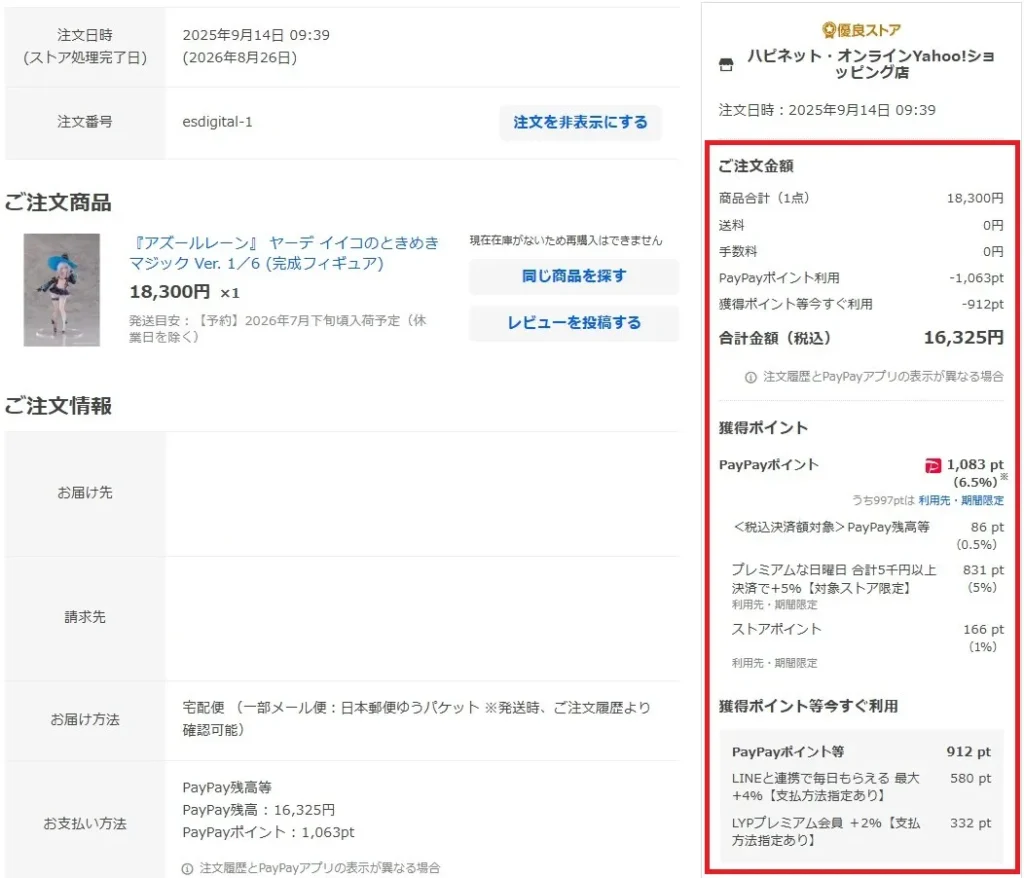
Task: Click the 発送目安 shipping estimate text
Action: coord(278,329)
